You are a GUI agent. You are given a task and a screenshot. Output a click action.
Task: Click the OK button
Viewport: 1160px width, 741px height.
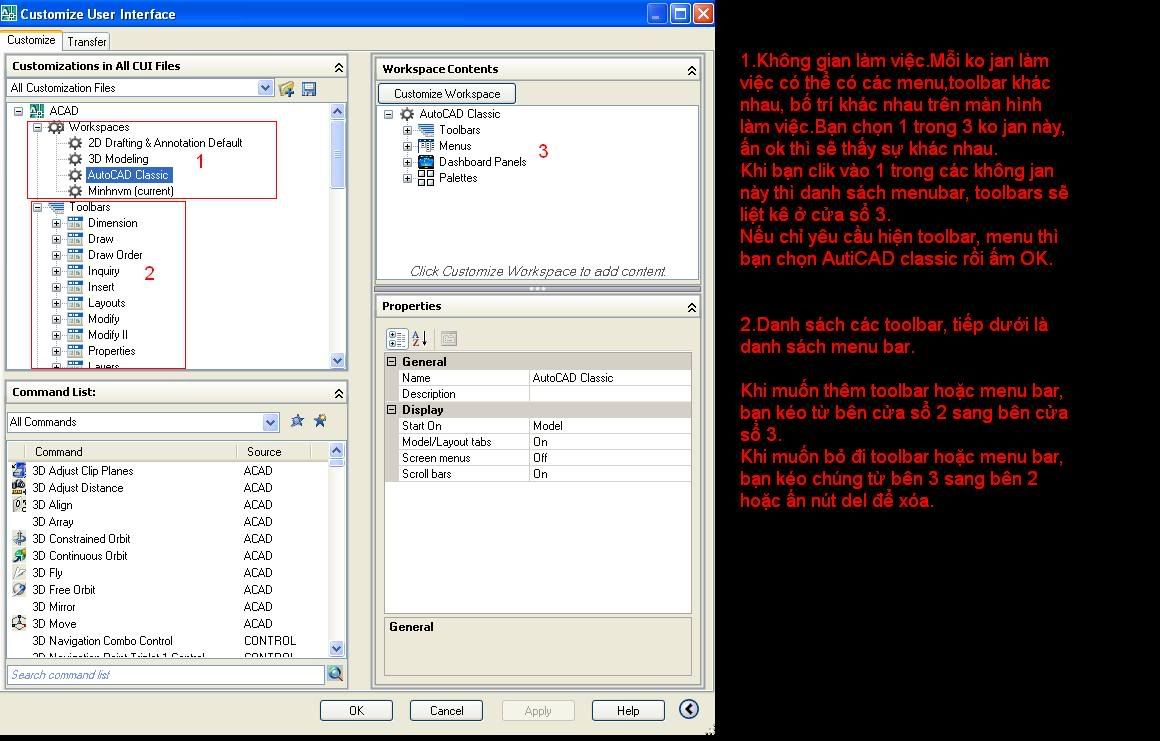(357, 711)
